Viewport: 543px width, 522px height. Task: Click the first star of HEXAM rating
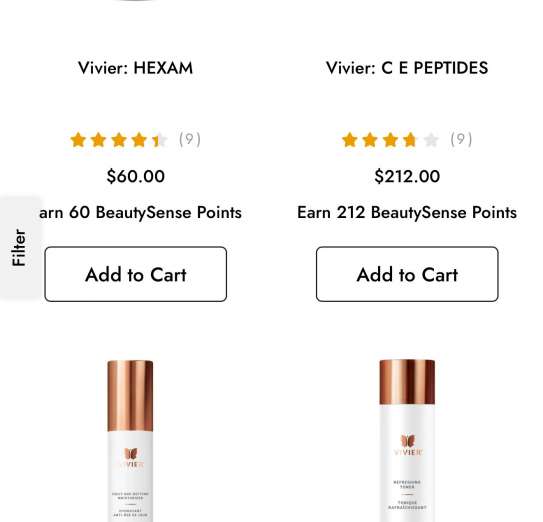pyautogui.click(x=78, y=140)
